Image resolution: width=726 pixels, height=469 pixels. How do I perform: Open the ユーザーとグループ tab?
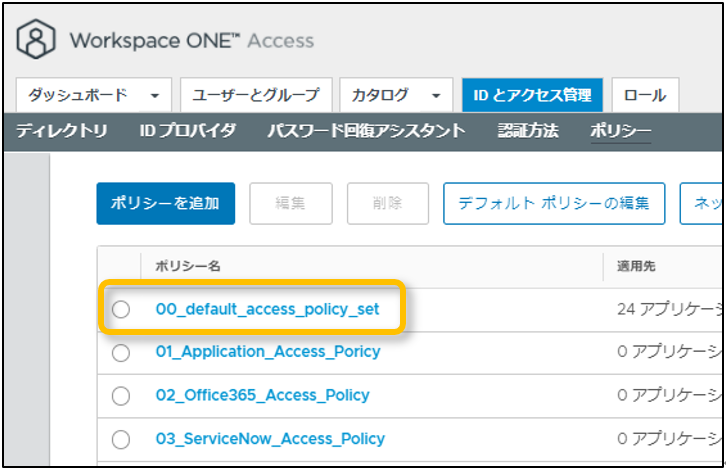(x=256, y=95)
